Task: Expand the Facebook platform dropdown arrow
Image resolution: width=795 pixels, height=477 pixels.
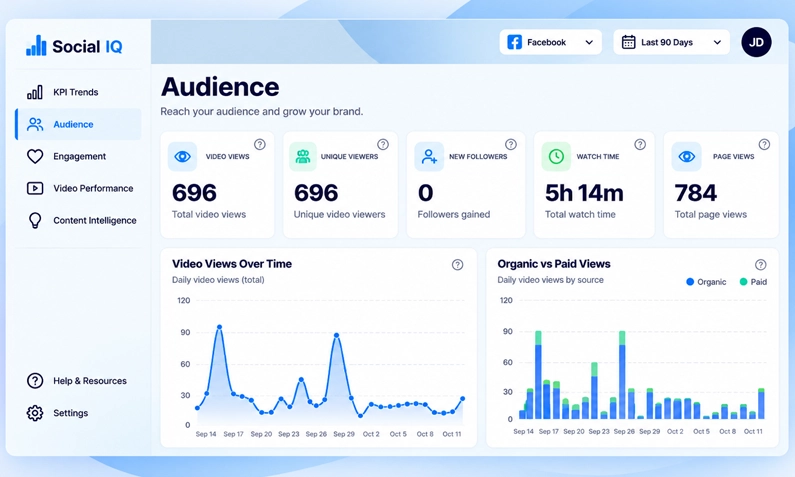Action: [x=589, y=43]
